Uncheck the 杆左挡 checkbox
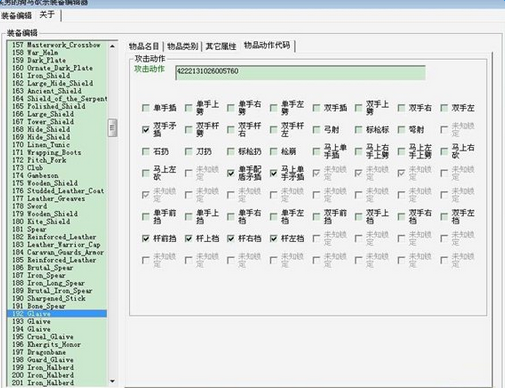The width and height of the screenshot is (505, 388). pos(273,239)
